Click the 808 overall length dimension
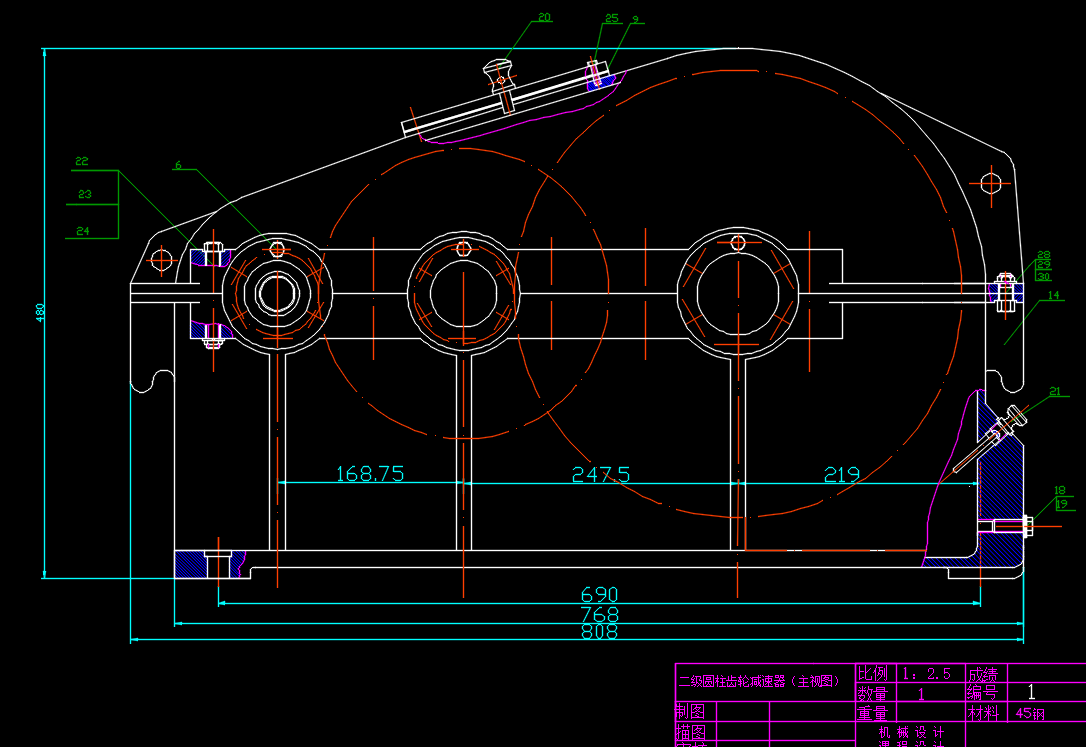The height and width of the screenshot is (747, 1086). click(x=599, y=632)
